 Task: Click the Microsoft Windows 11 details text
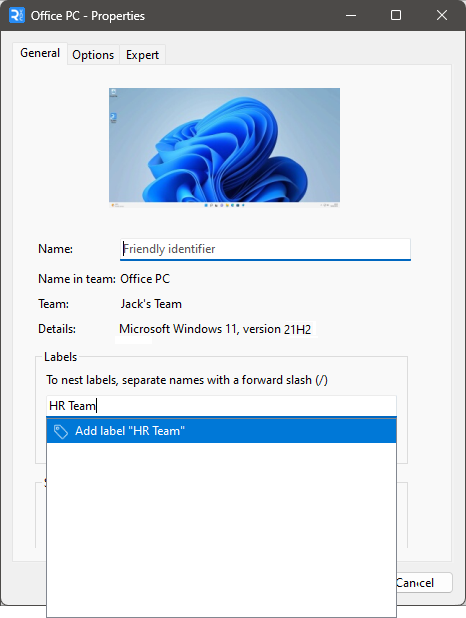[x=215, y=329]
